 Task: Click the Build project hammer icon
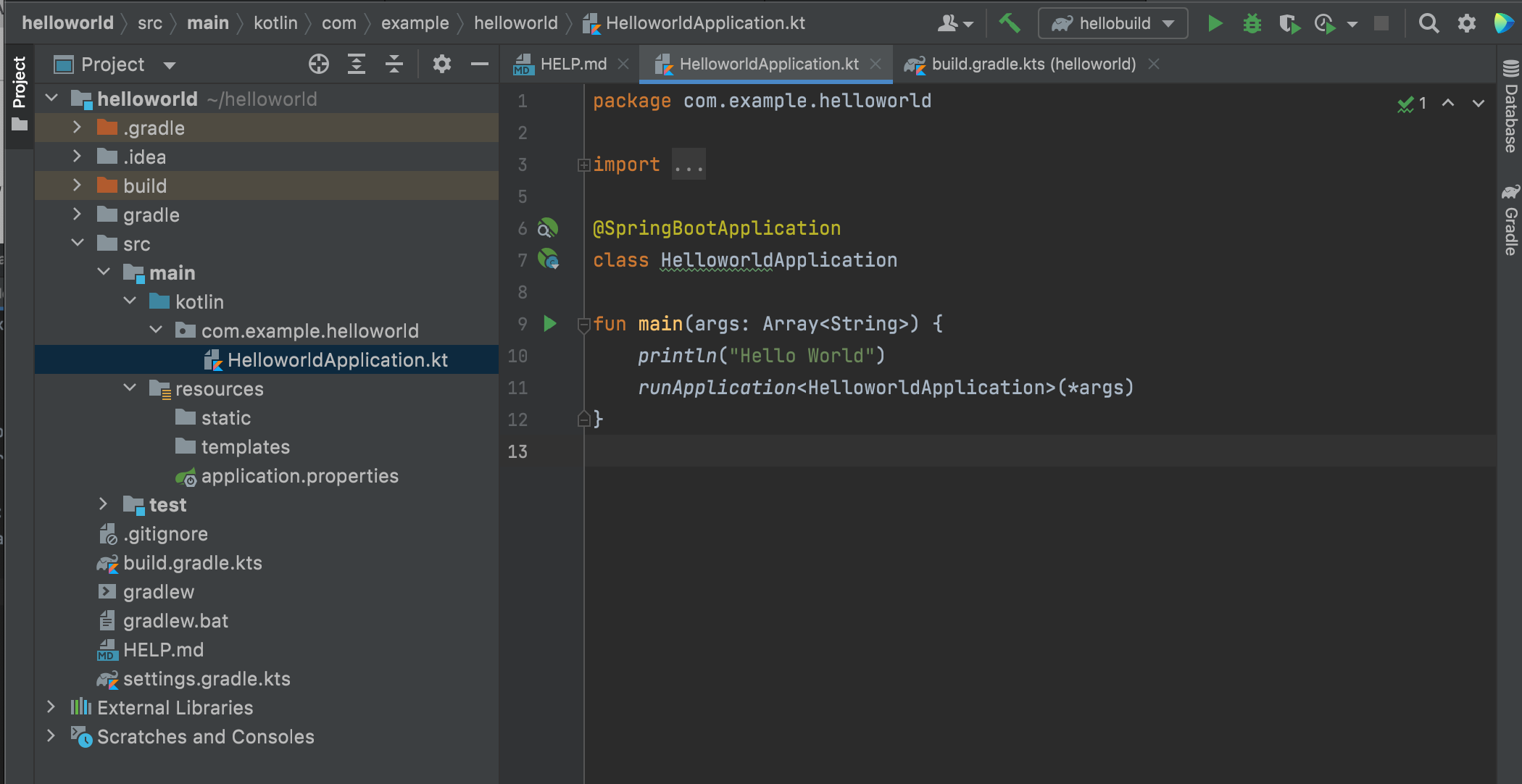pyautogui.click(x=1009, y=23)
